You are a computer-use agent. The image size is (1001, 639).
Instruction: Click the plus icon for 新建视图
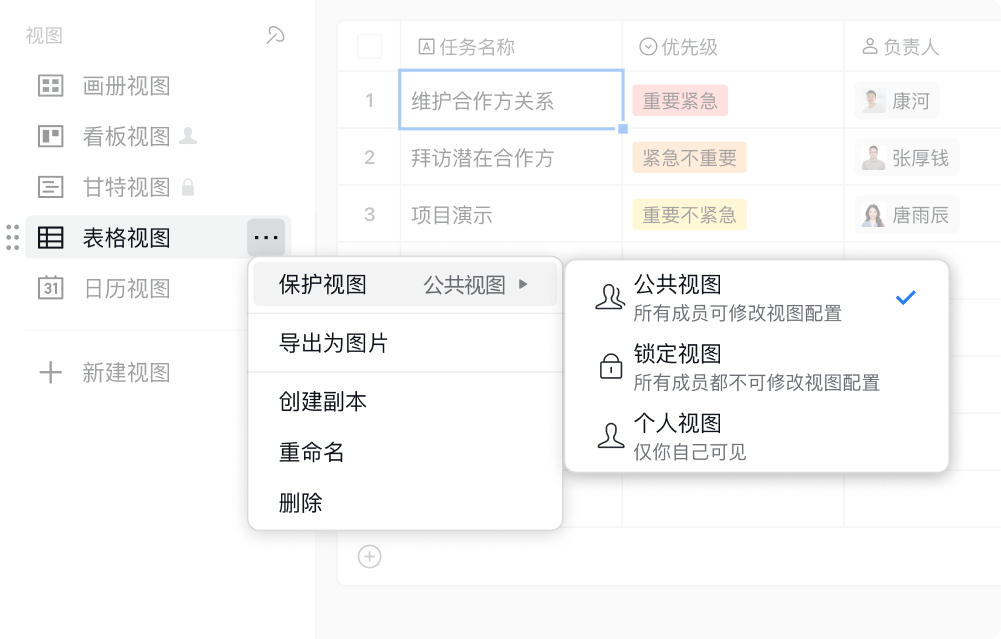point(50,372)
